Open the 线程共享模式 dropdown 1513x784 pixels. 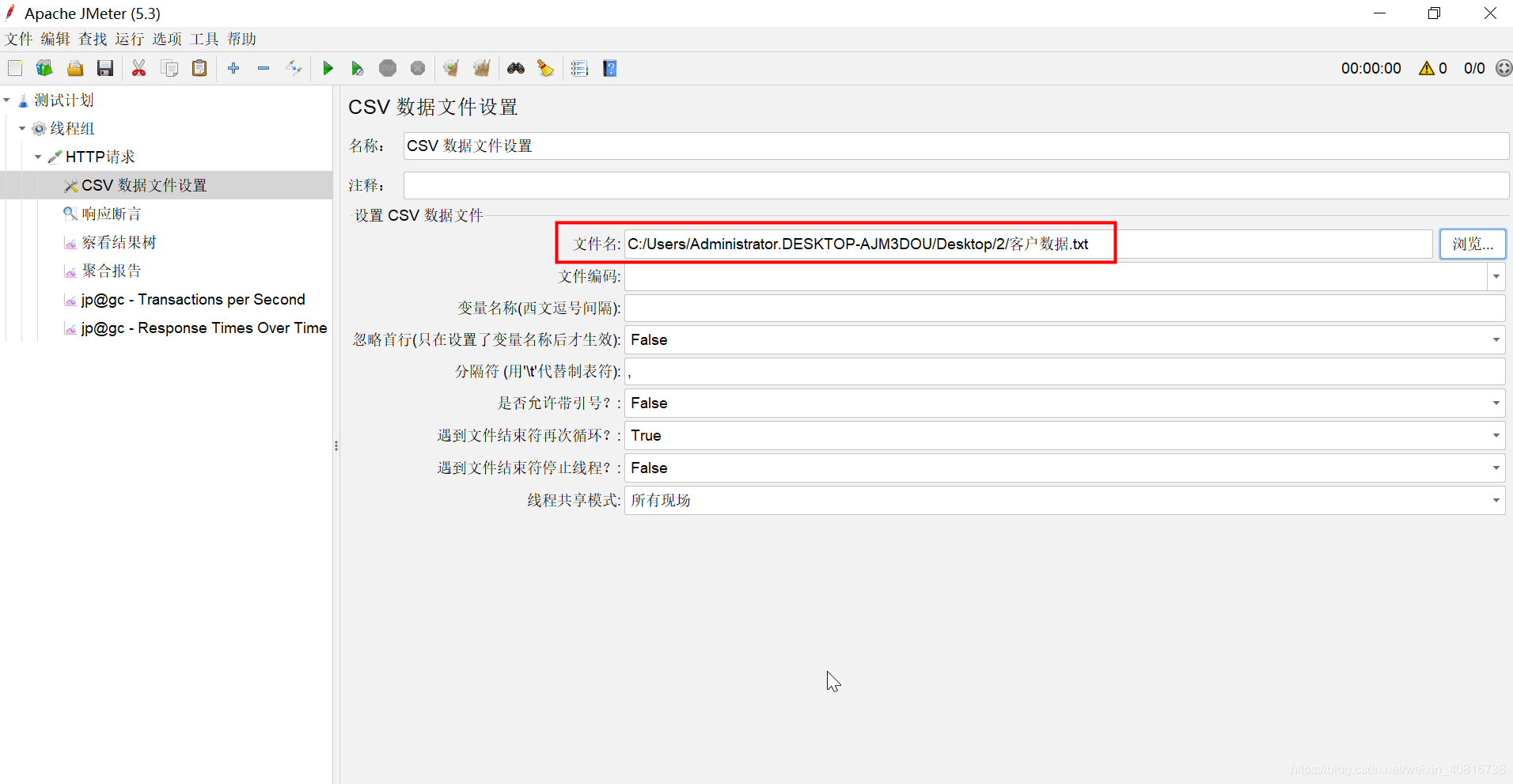(x=1064, y=500)
